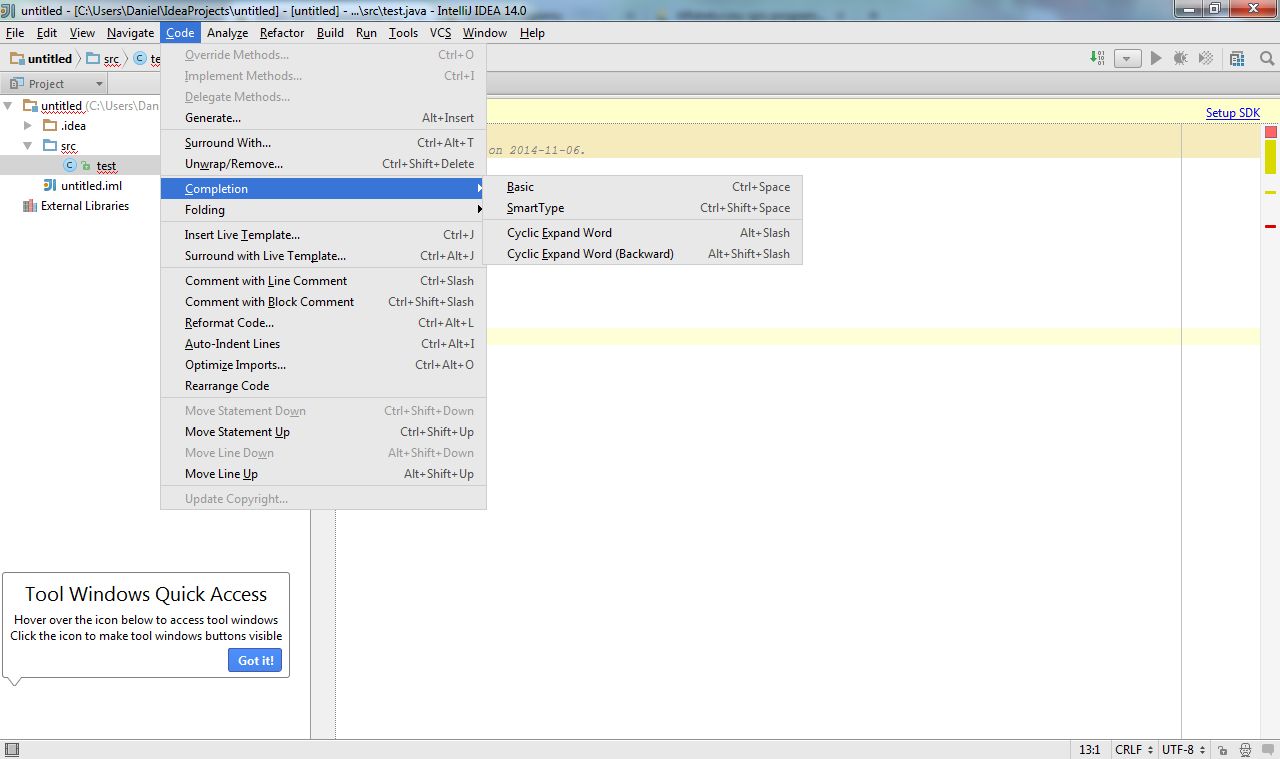Viewport: 1280px width, 759px height.
Task: Click the External Libraries icon
Action: (x=30, y=206)
